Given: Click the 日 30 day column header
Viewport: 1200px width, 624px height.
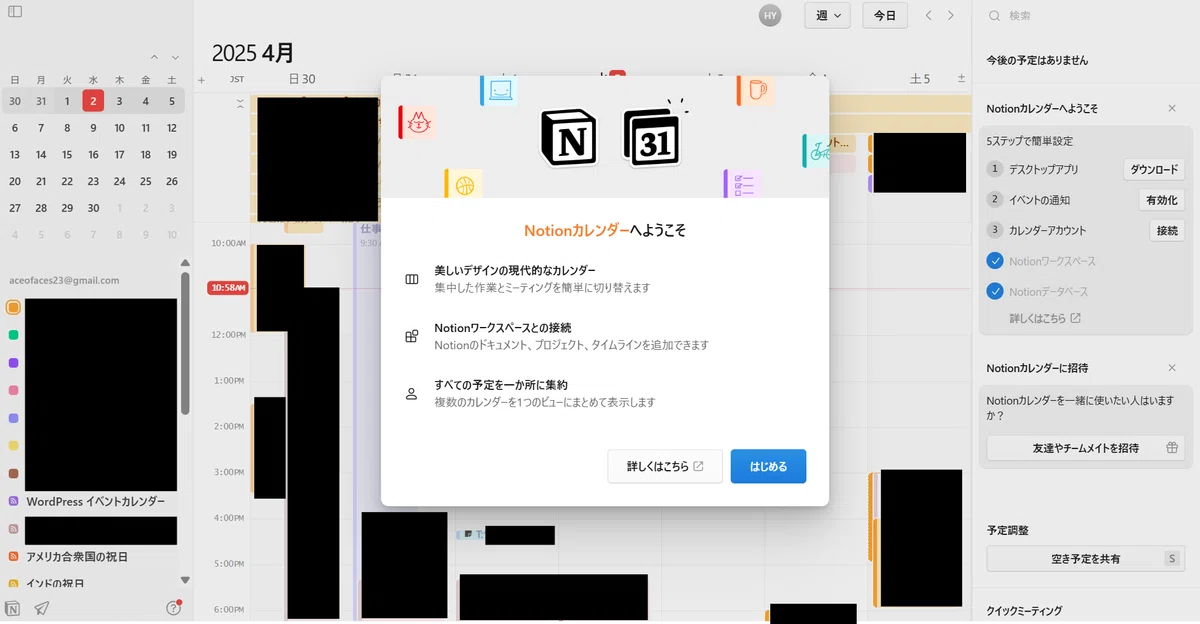Looking at the screenshot, I should 301,79.
